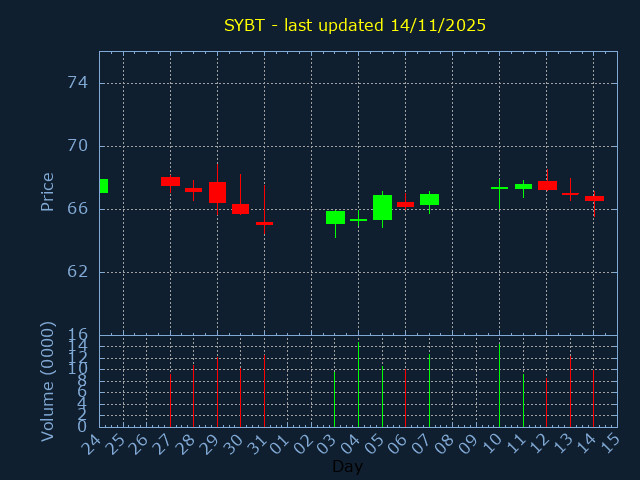This screenshot has height=480, width=640.
Task: Click the red volume bar for day 27
Action: (x=170, y=400)
